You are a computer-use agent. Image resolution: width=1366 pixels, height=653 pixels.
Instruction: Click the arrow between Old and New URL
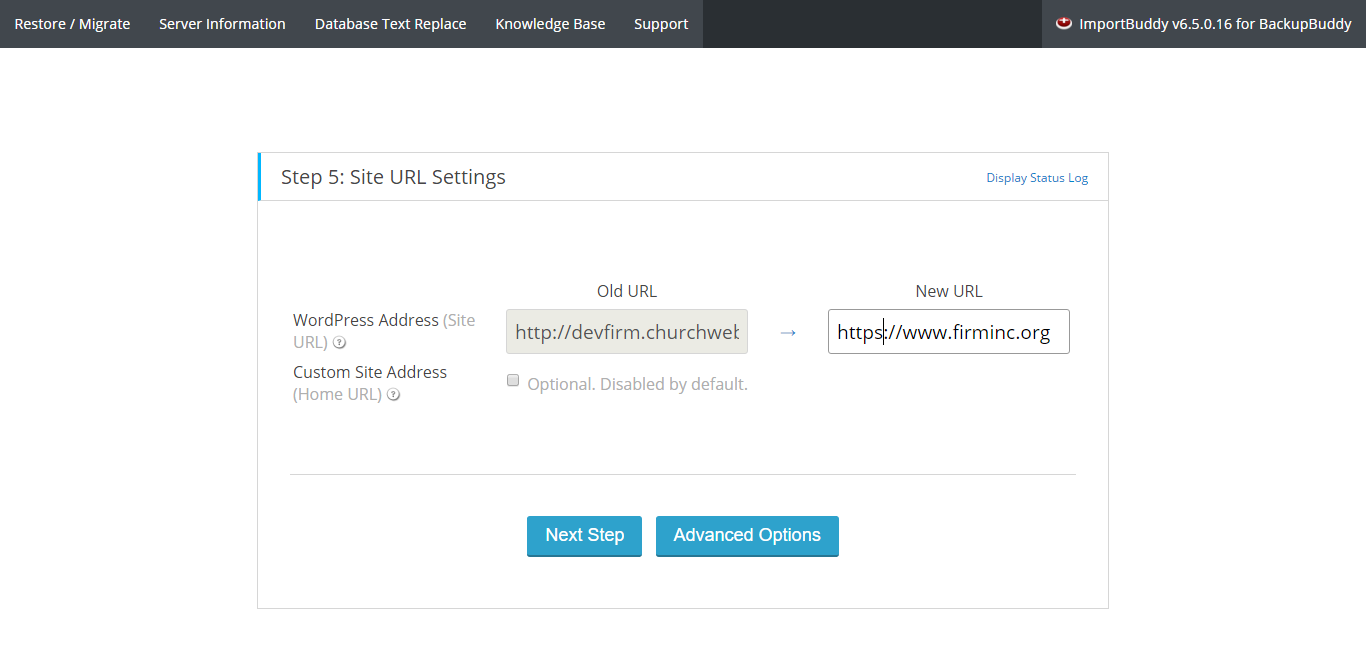788,332
